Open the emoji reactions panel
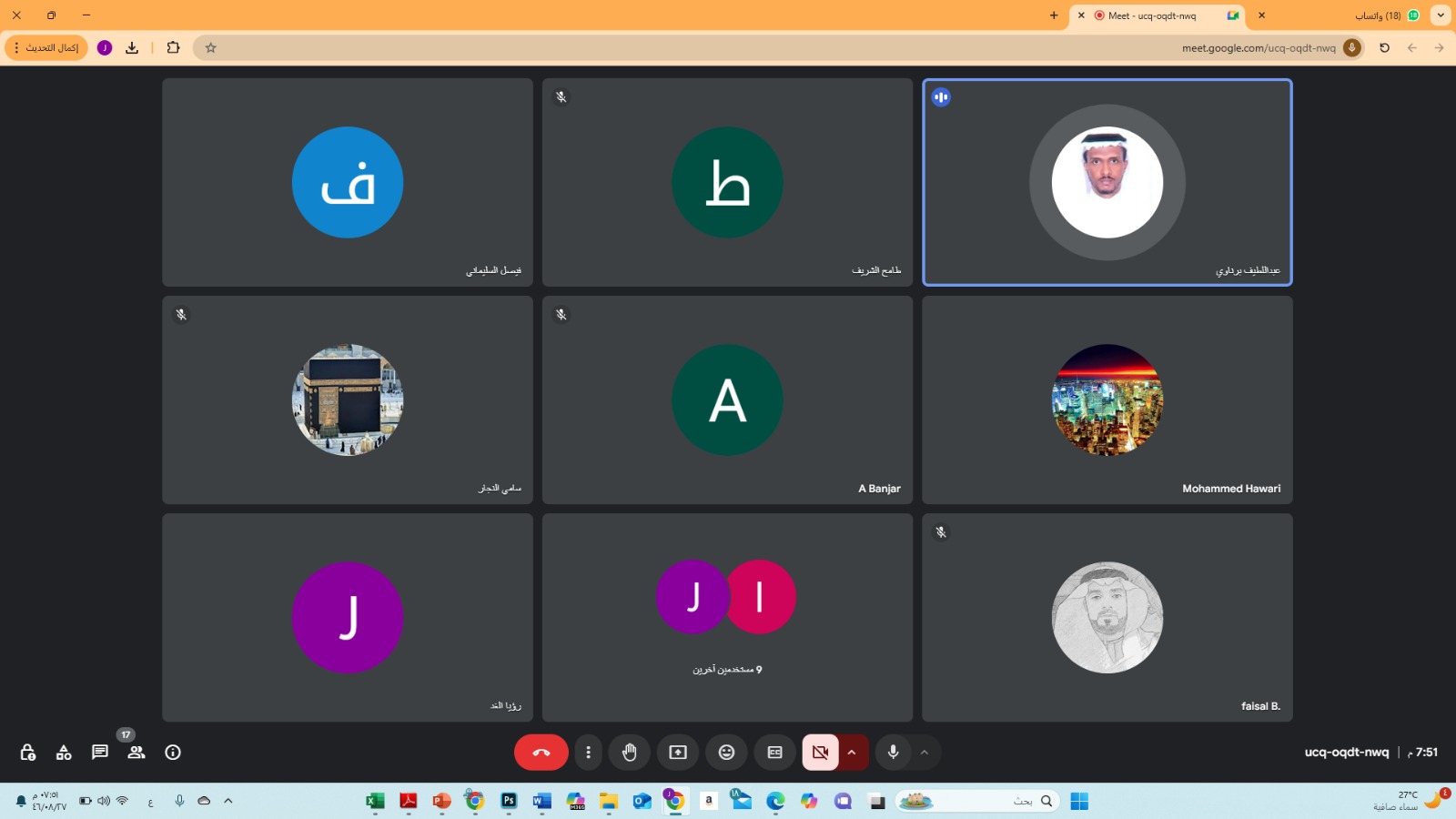This screenshot has height=819, width=1456. tap(726, 753)
